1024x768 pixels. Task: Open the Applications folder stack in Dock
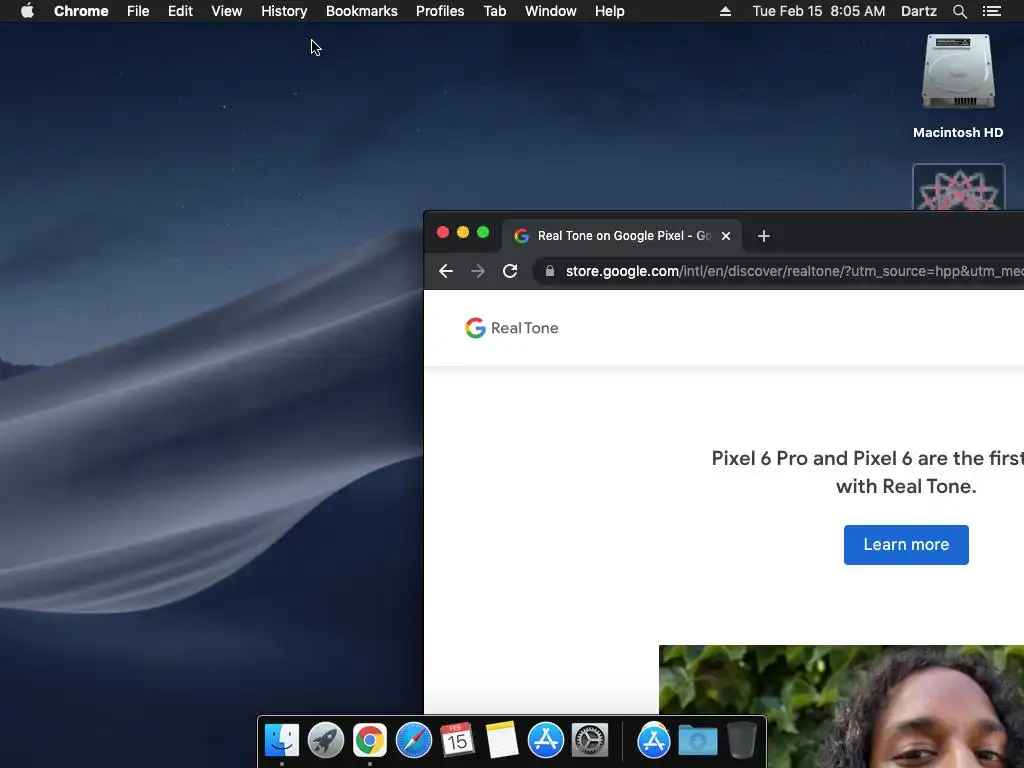point(654,740)
